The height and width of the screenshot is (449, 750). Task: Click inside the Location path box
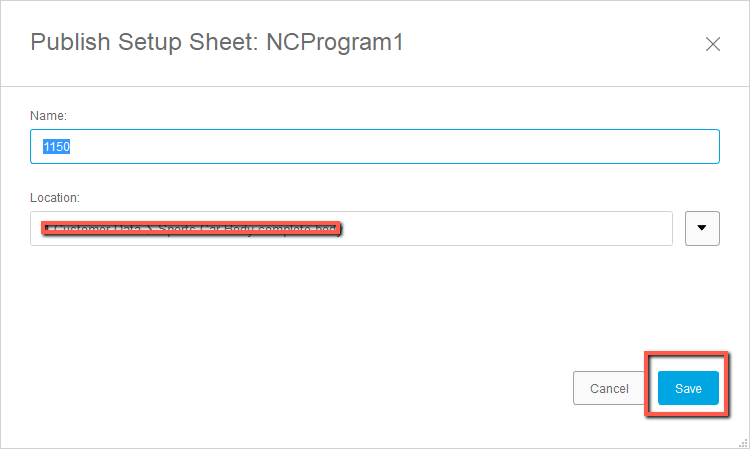(x=350, y=228)
